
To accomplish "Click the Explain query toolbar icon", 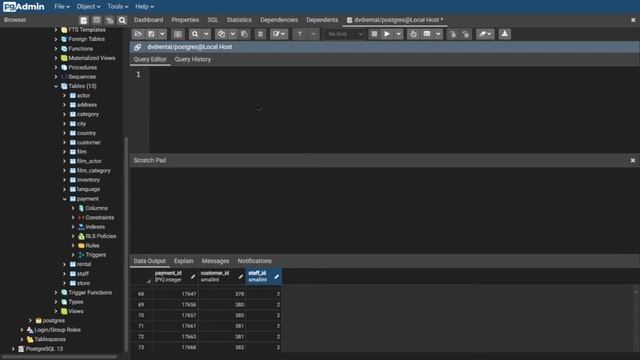I will coord(413,34).
